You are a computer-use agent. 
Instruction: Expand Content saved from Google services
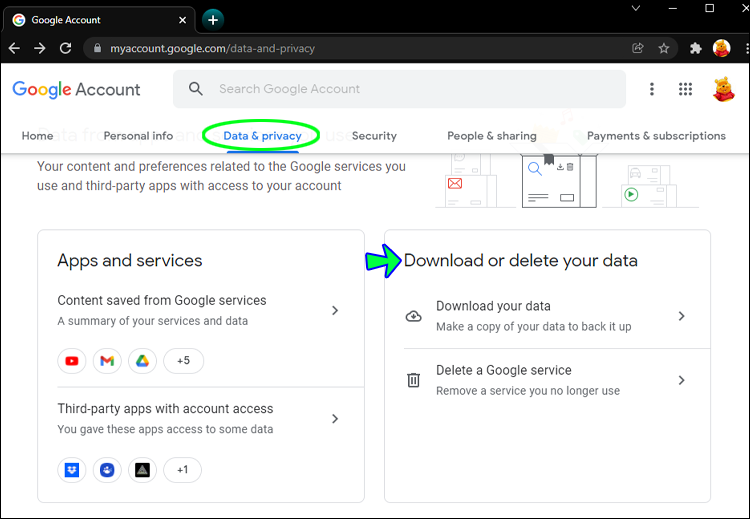[x=335, y=310]
